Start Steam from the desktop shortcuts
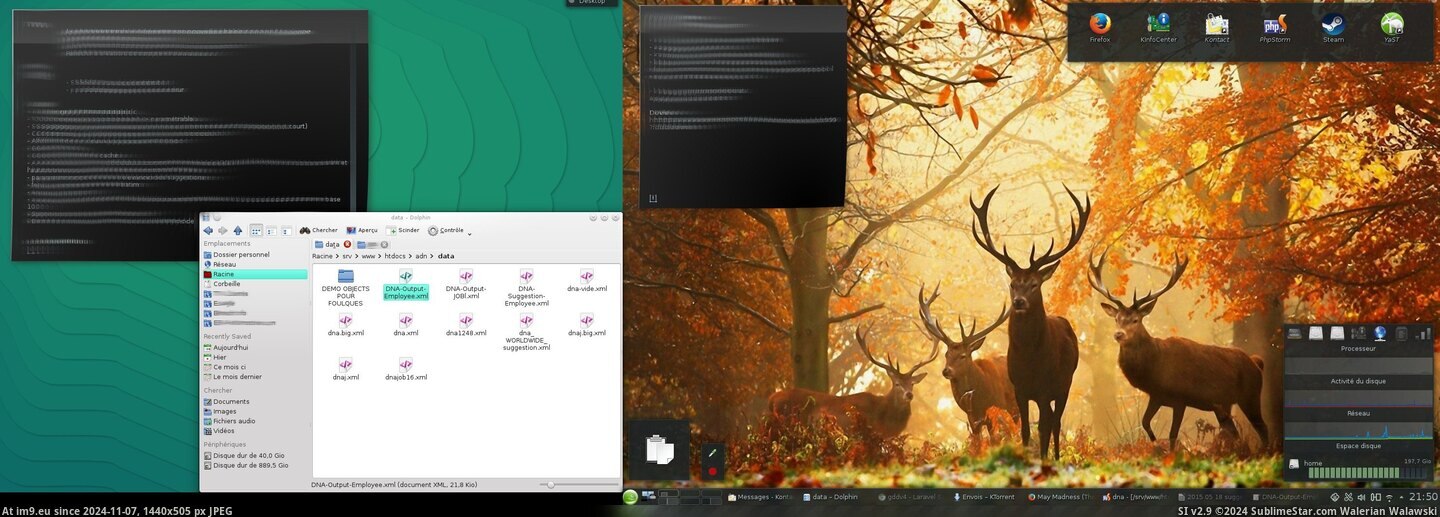Image resolution: width=1440 pixels, height=517 pixels. pos(1333,27)
